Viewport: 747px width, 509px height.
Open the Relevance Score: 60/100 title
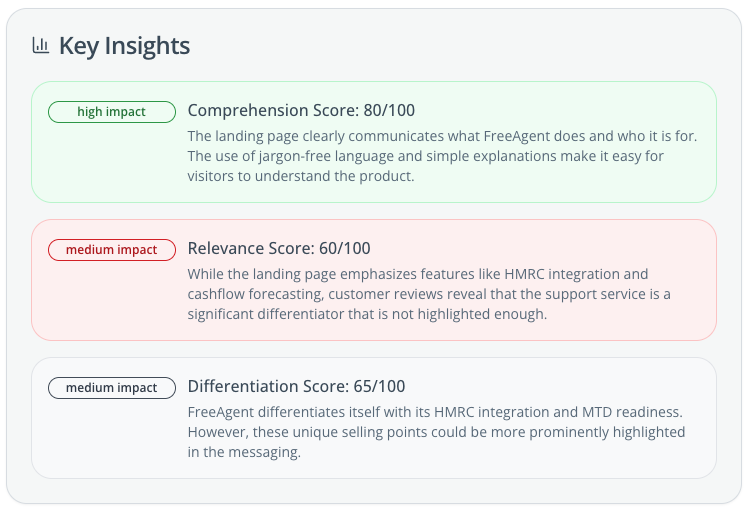pos(279,248)
